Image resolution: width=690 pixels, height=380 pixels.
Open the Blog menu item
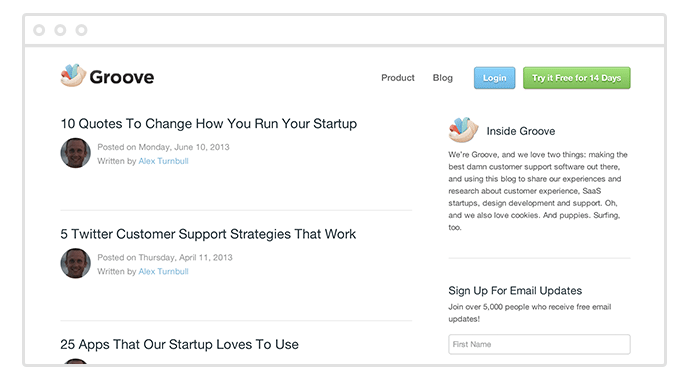[443, 78]
